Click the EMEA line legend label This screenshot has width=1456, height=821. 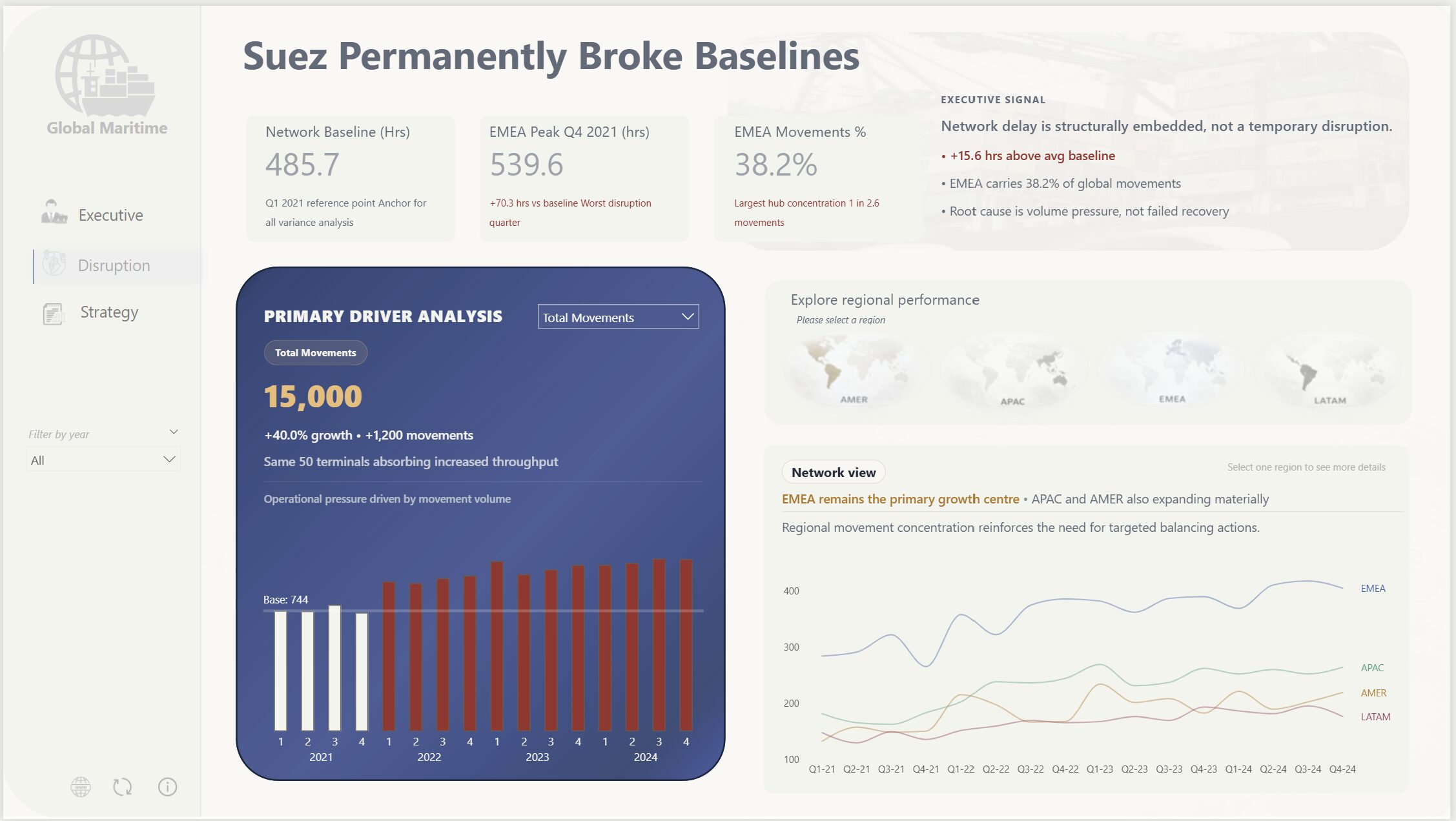pos(1373,589)
